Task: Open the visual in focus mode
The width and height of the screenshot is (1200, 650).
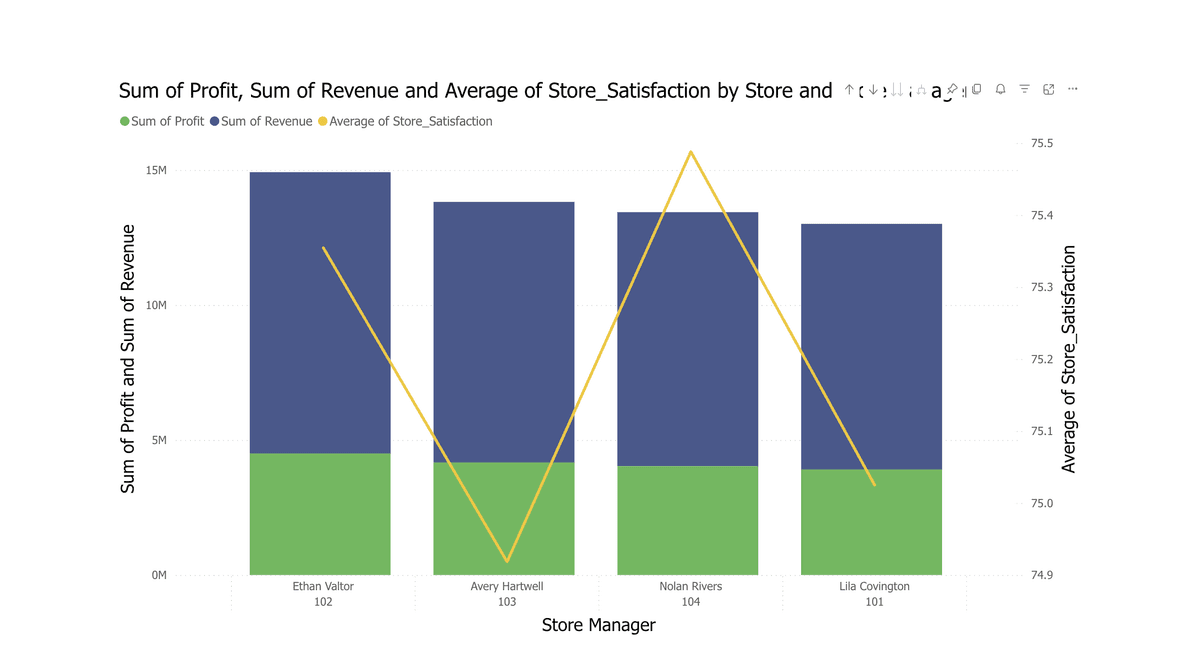Action: pos(1049,89)
